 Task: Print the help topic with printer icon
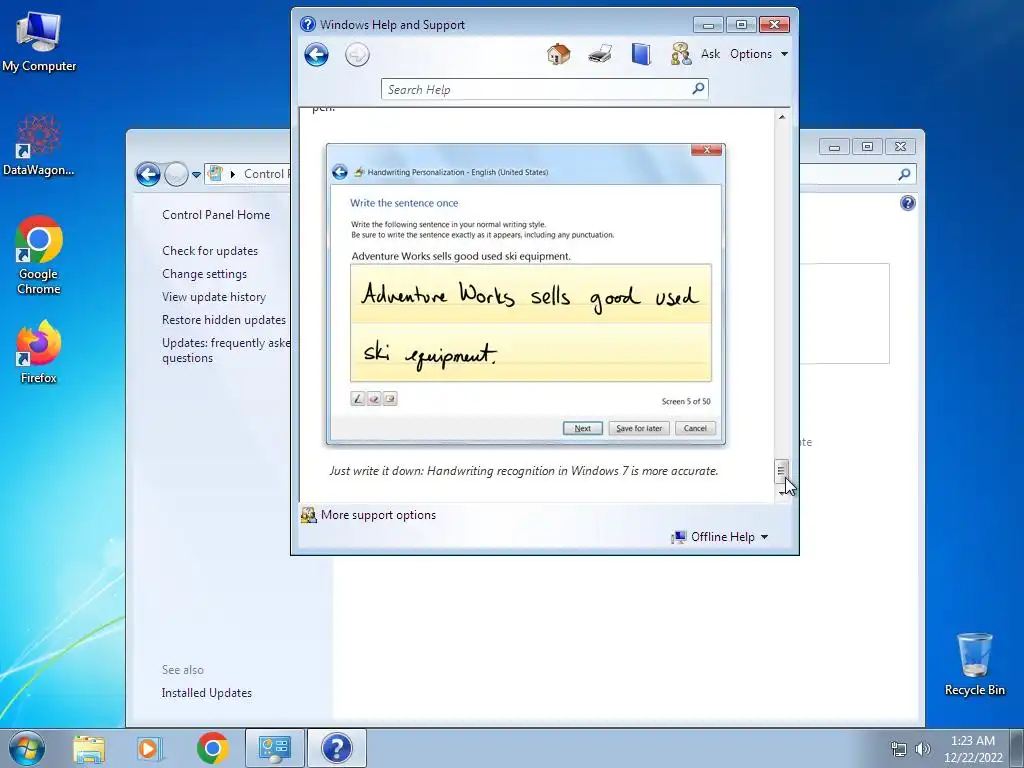pyautogui.click(x=600, y=54)
